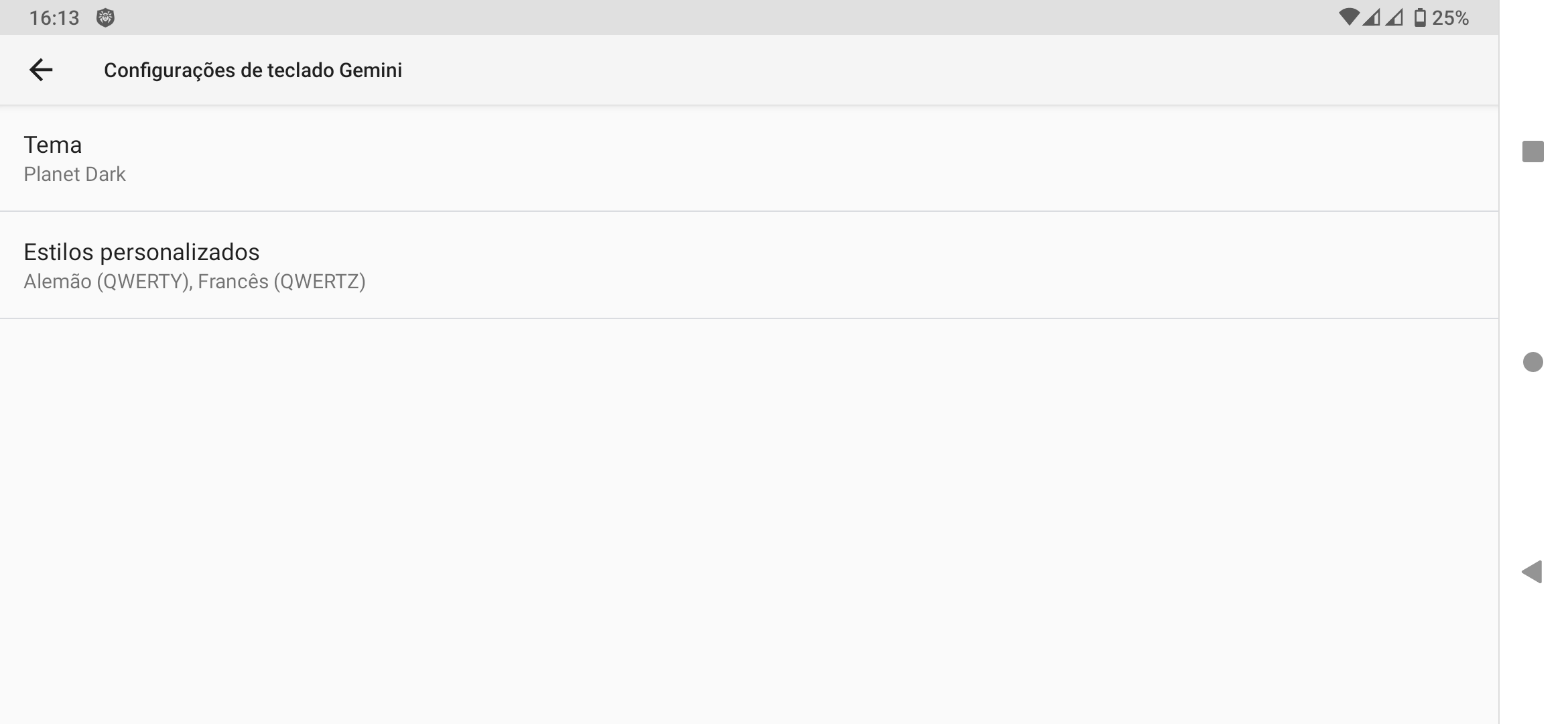The height and width of the screenshot is (724, 1568).
Task: Tap the lion shield notification icon
Action: click(x=105, y=18)
